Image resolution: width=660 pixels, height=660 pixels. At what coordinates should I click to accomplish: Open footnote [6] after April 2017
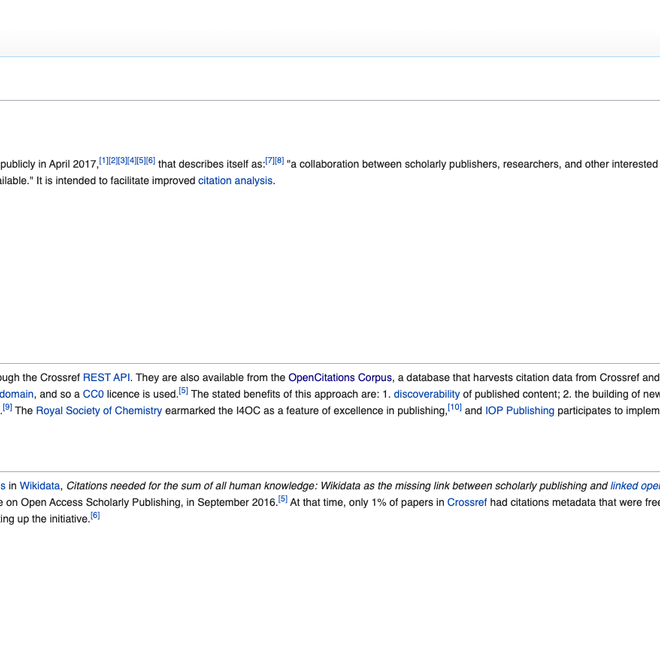pos(151,160)
